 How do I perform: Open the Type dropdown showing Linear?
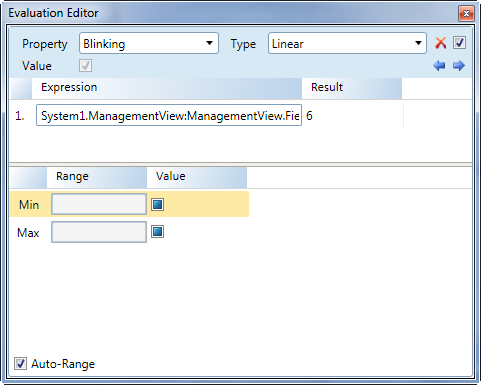[347, 43]
